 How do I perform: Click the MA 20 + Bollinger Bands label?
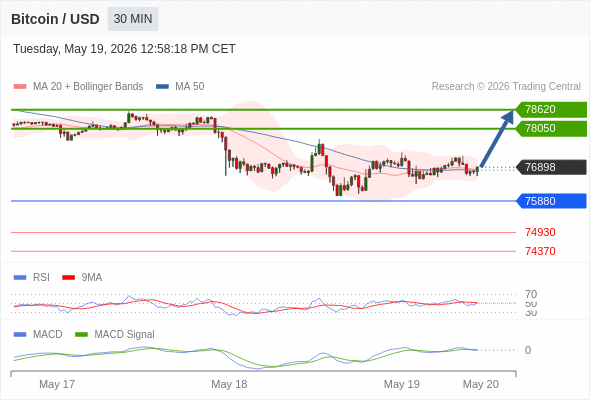click(88, 87)
